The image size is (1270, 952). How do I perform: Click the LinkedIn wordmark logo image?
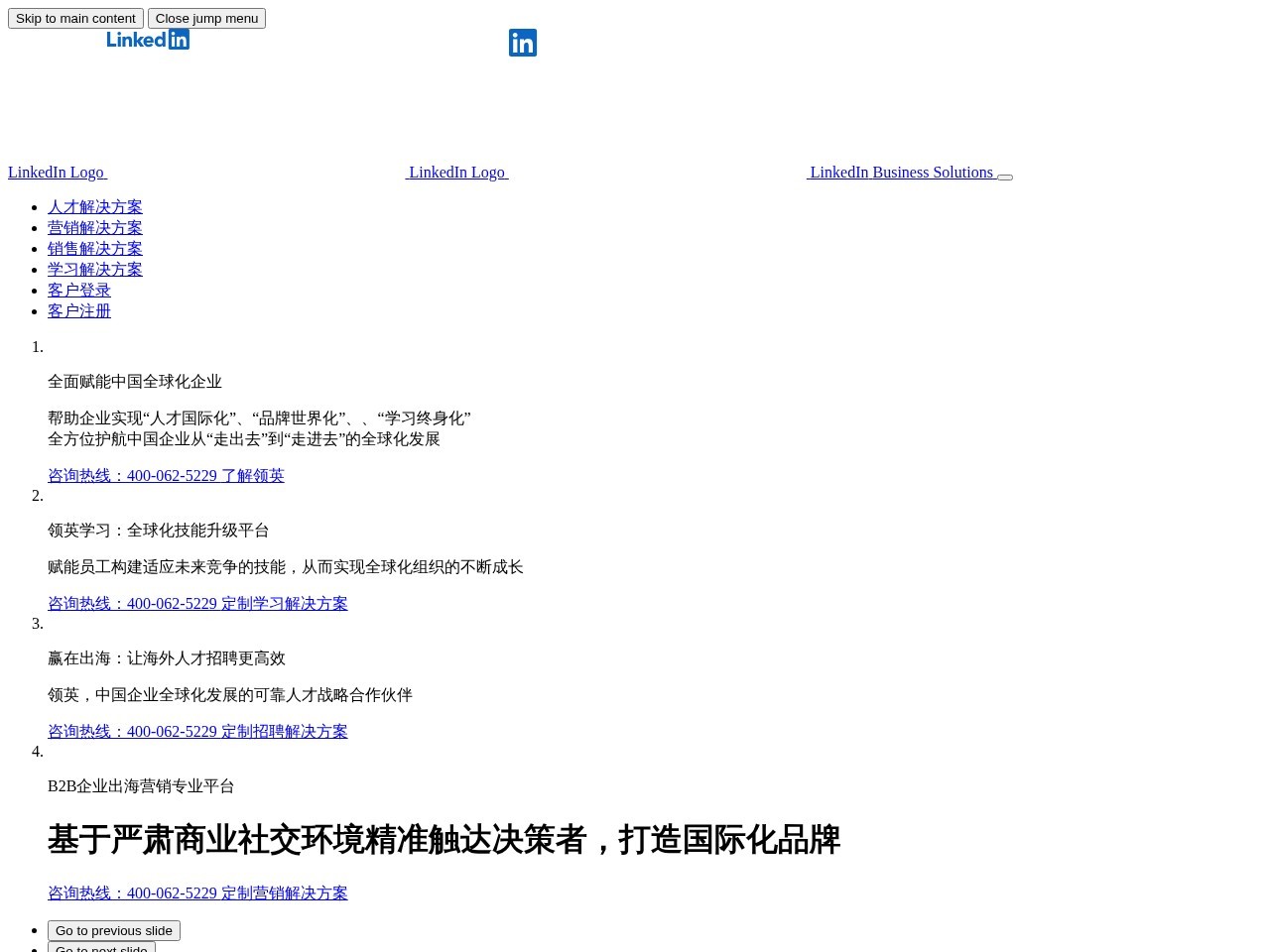[x=148, y=40]
